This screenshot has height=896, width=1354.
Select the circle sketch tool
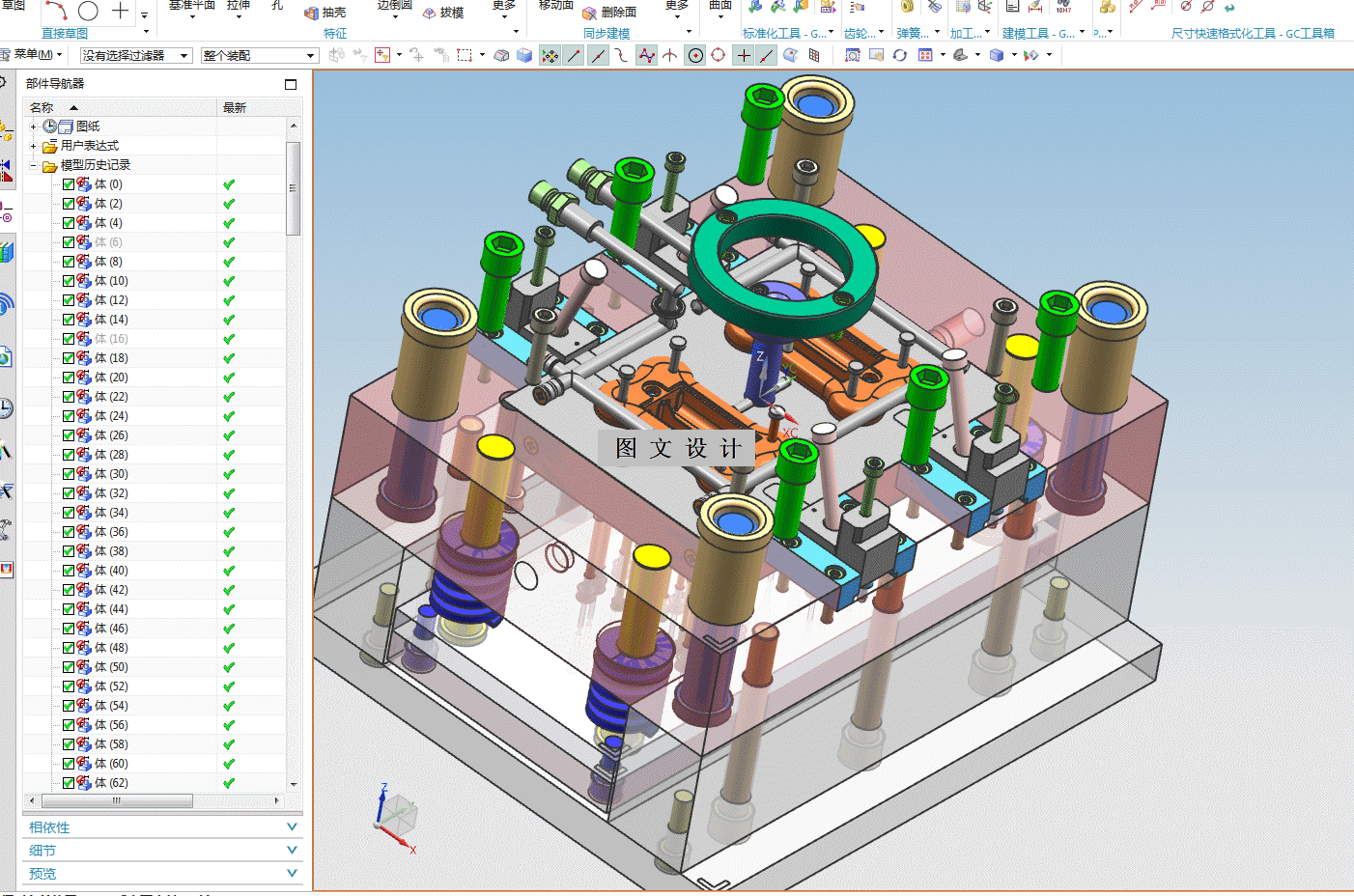(88, 11)
